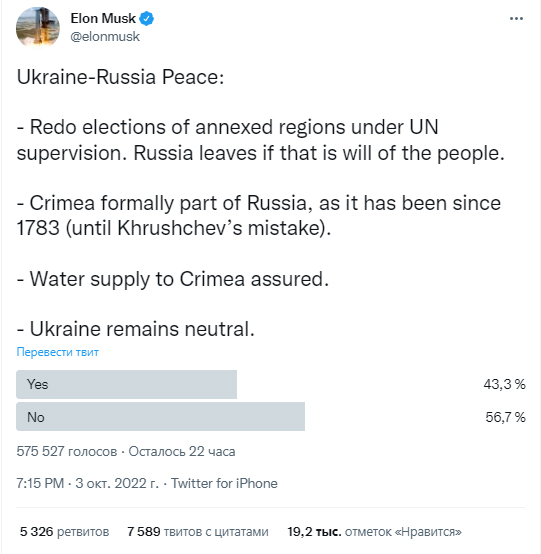541x554 pixels.
Task: Click the 3 окт. 2022 г. date
Action: tap(117, 483)
